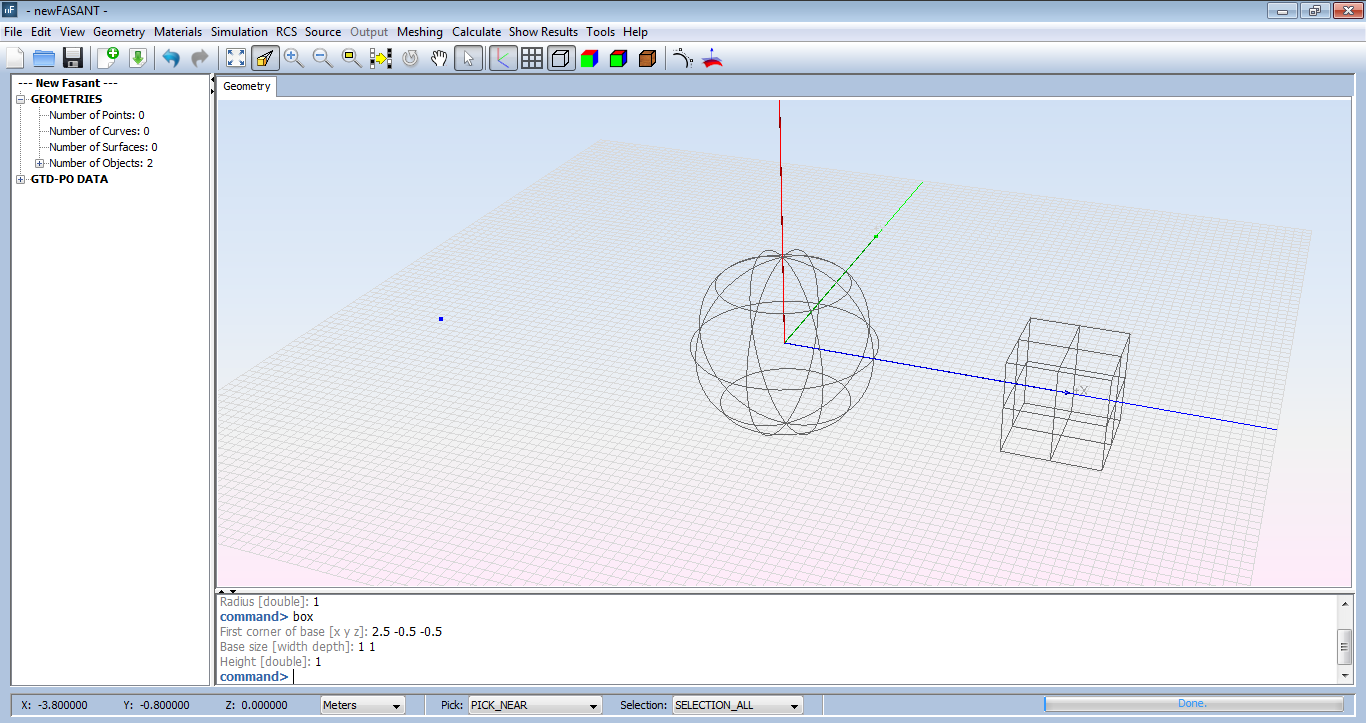Click the Fit View (zoom extents) icon
This screenshot has height=723, width=1366.
click(236, 58)
